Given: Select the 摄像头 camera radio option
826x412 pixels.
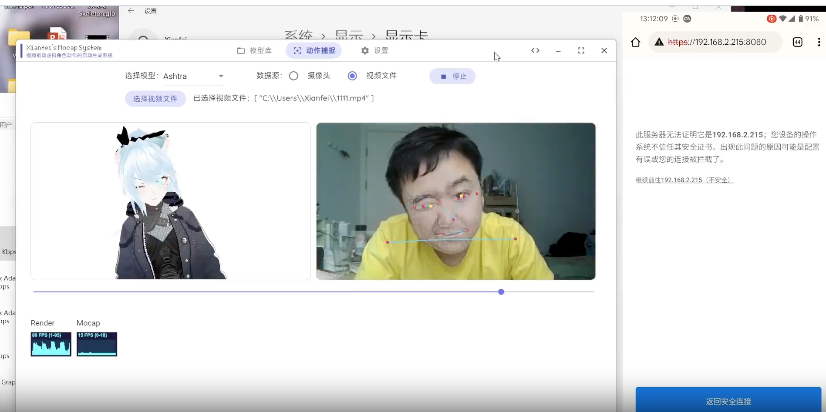Looking at the screenshot, I should click(293, 76).
